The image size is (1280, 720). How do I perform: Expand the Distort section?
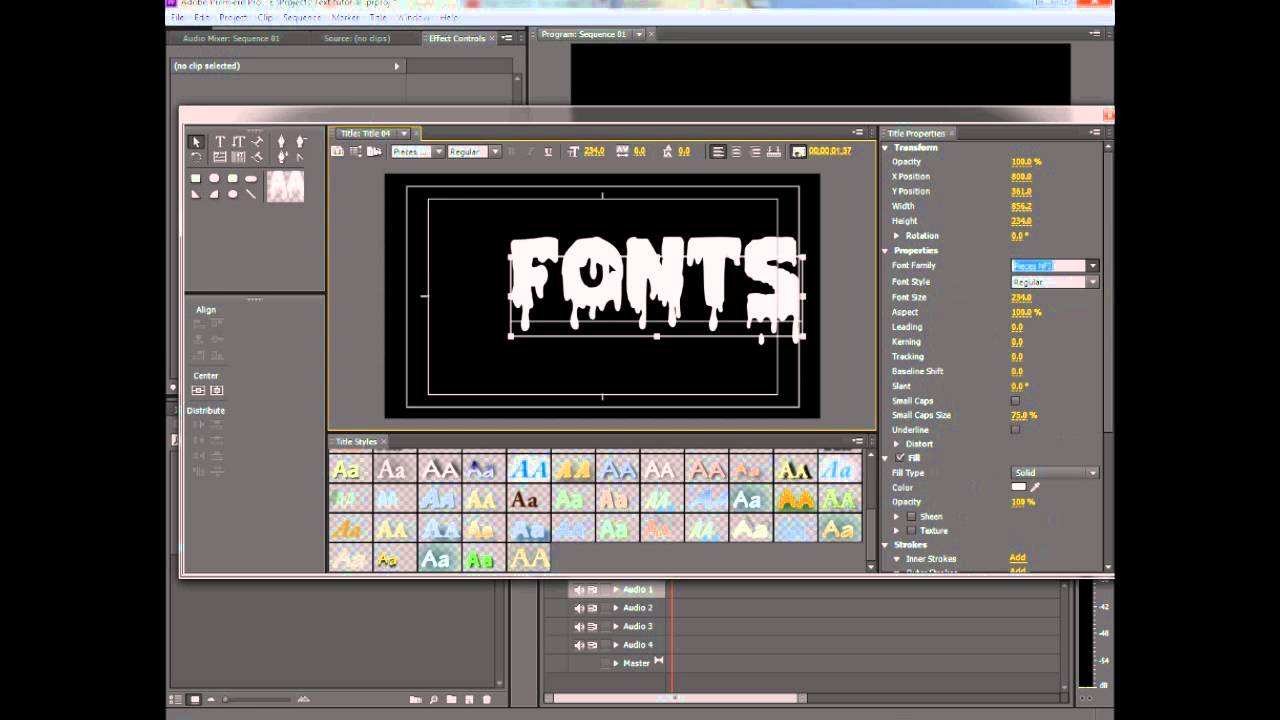click(897, 444)
